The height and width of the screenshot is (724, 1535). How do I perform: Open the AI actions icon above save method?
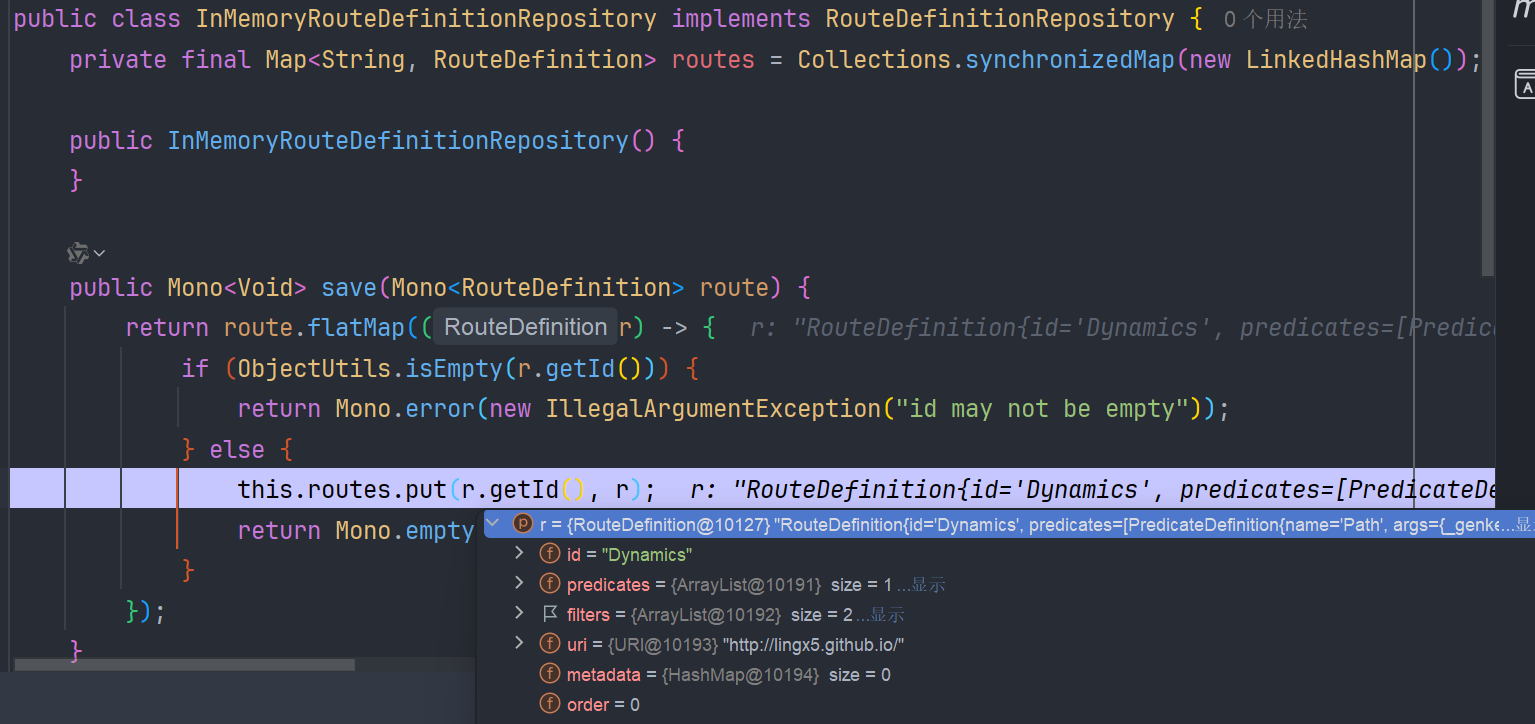pos(79,254)
